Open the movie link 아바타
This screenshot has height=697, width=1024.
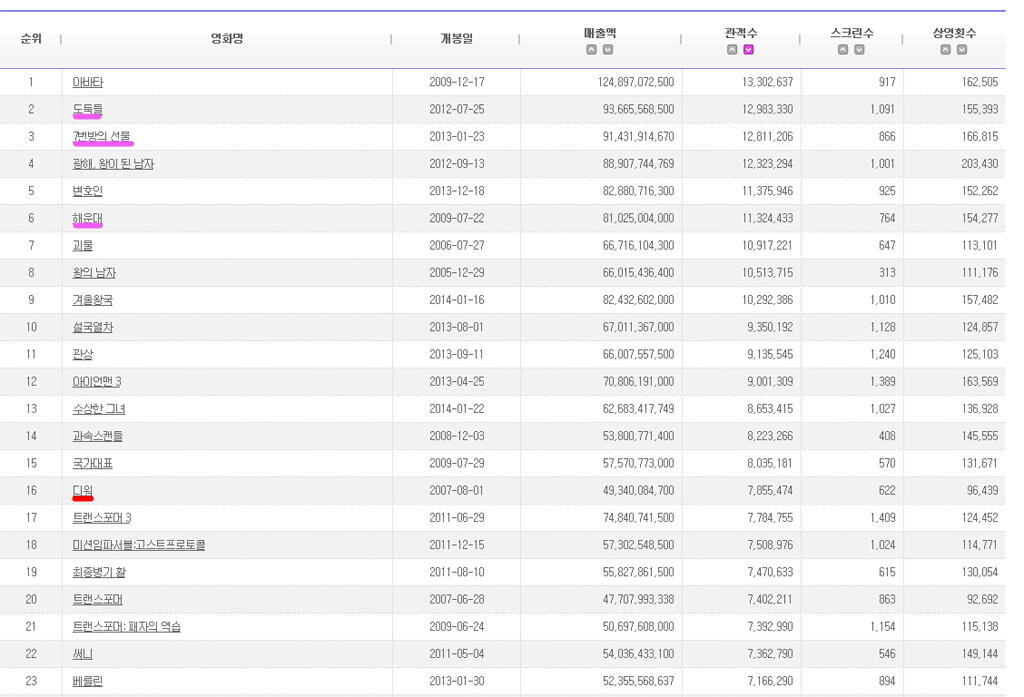point(88,82)
